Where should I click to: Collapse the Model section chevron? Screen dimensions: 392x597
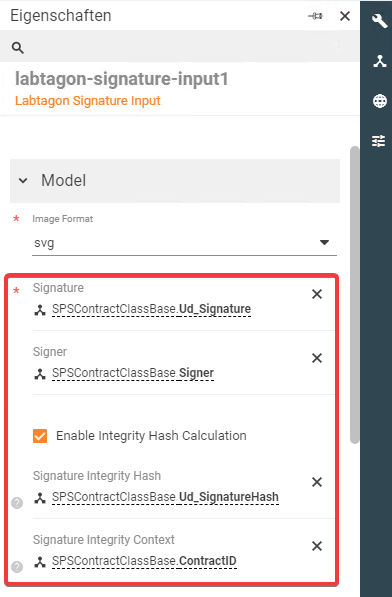(x=23, y=180)
